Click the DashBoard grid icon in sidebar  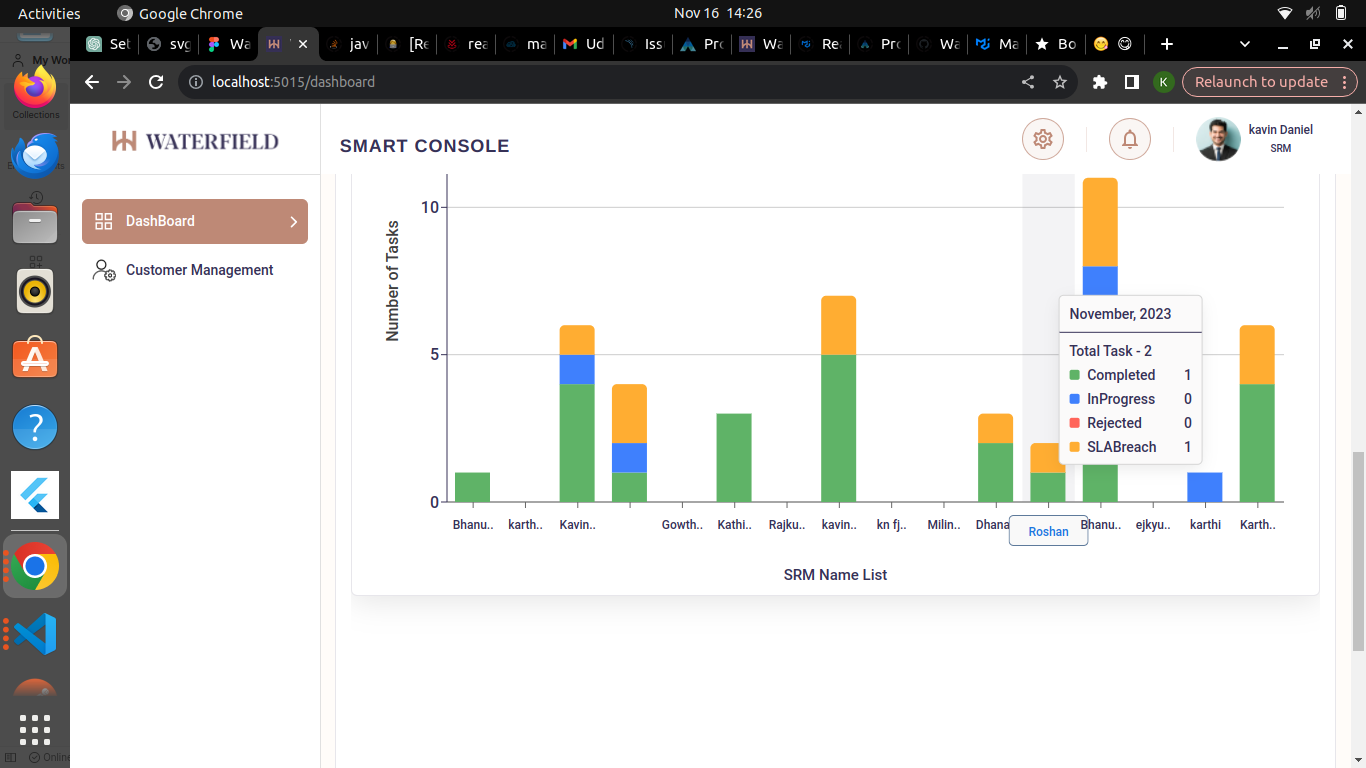tap(104, 221)
